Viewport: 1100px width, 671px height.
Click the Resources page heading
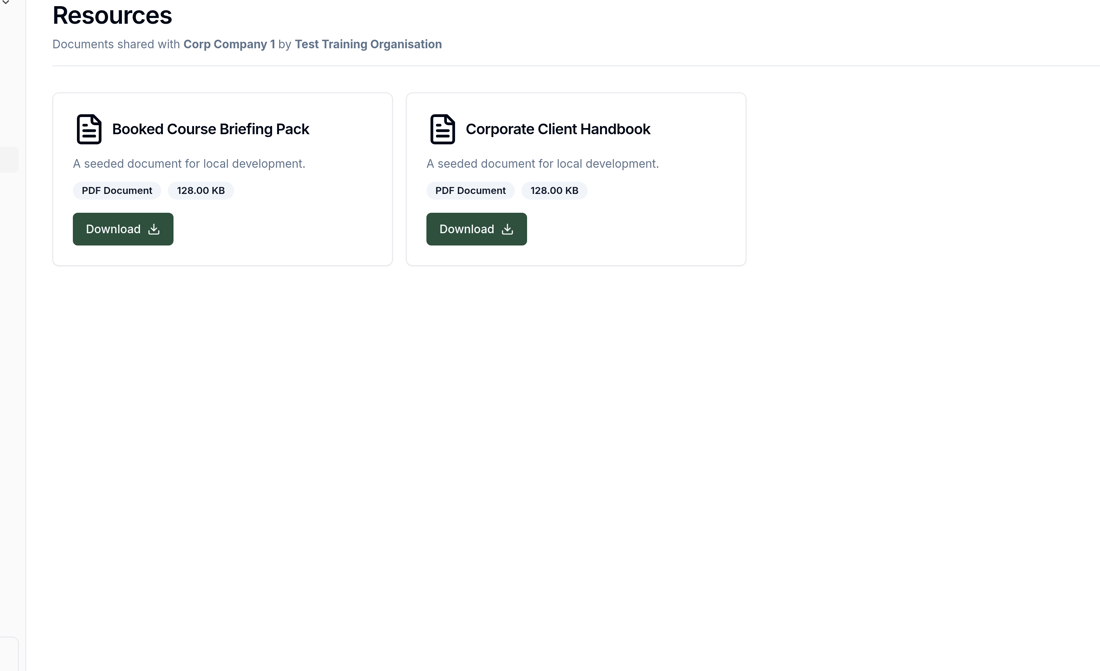[x=112, y=15]
